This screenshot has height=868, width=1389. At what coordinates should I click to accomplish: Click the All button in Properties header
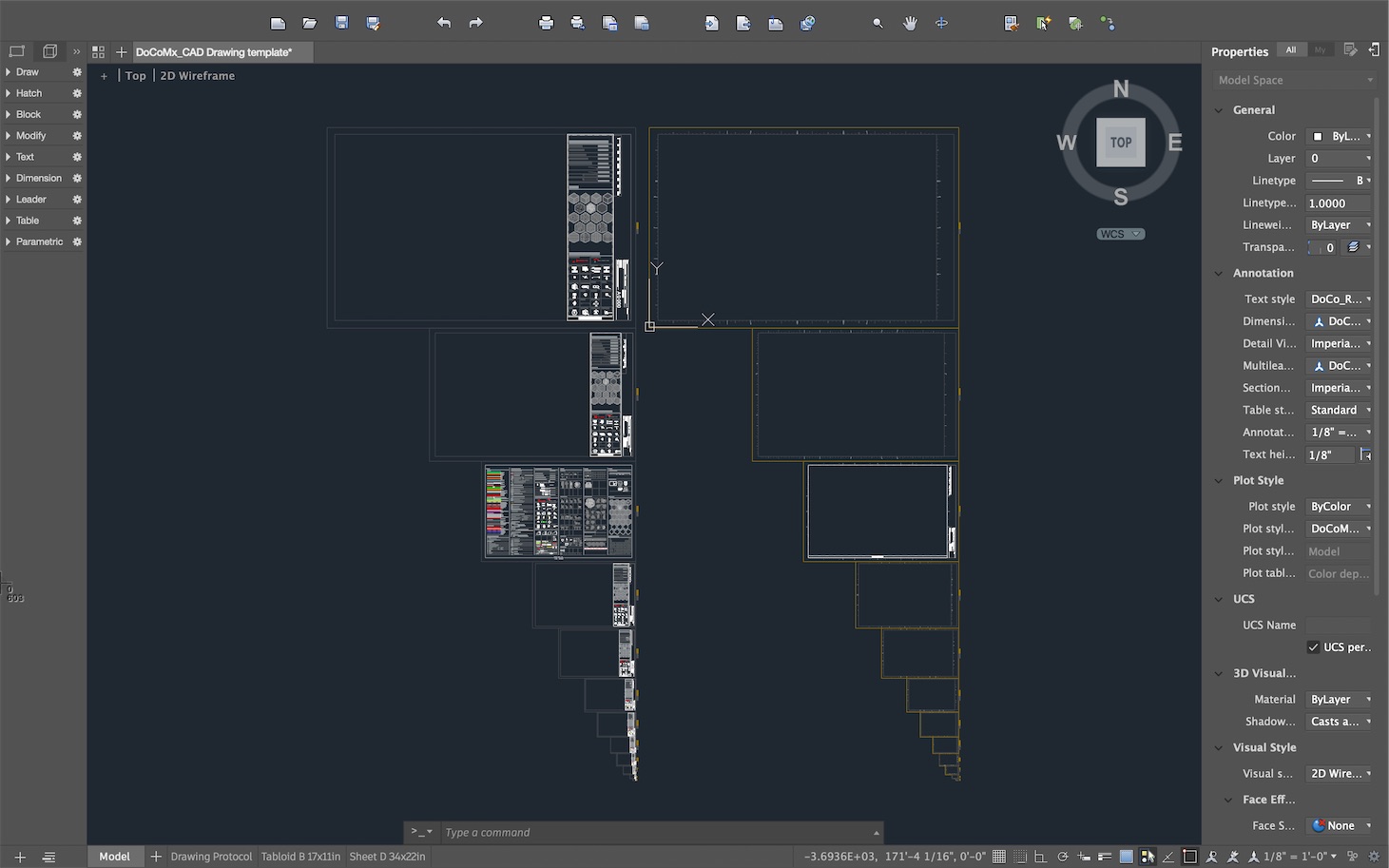[1290, 49]
